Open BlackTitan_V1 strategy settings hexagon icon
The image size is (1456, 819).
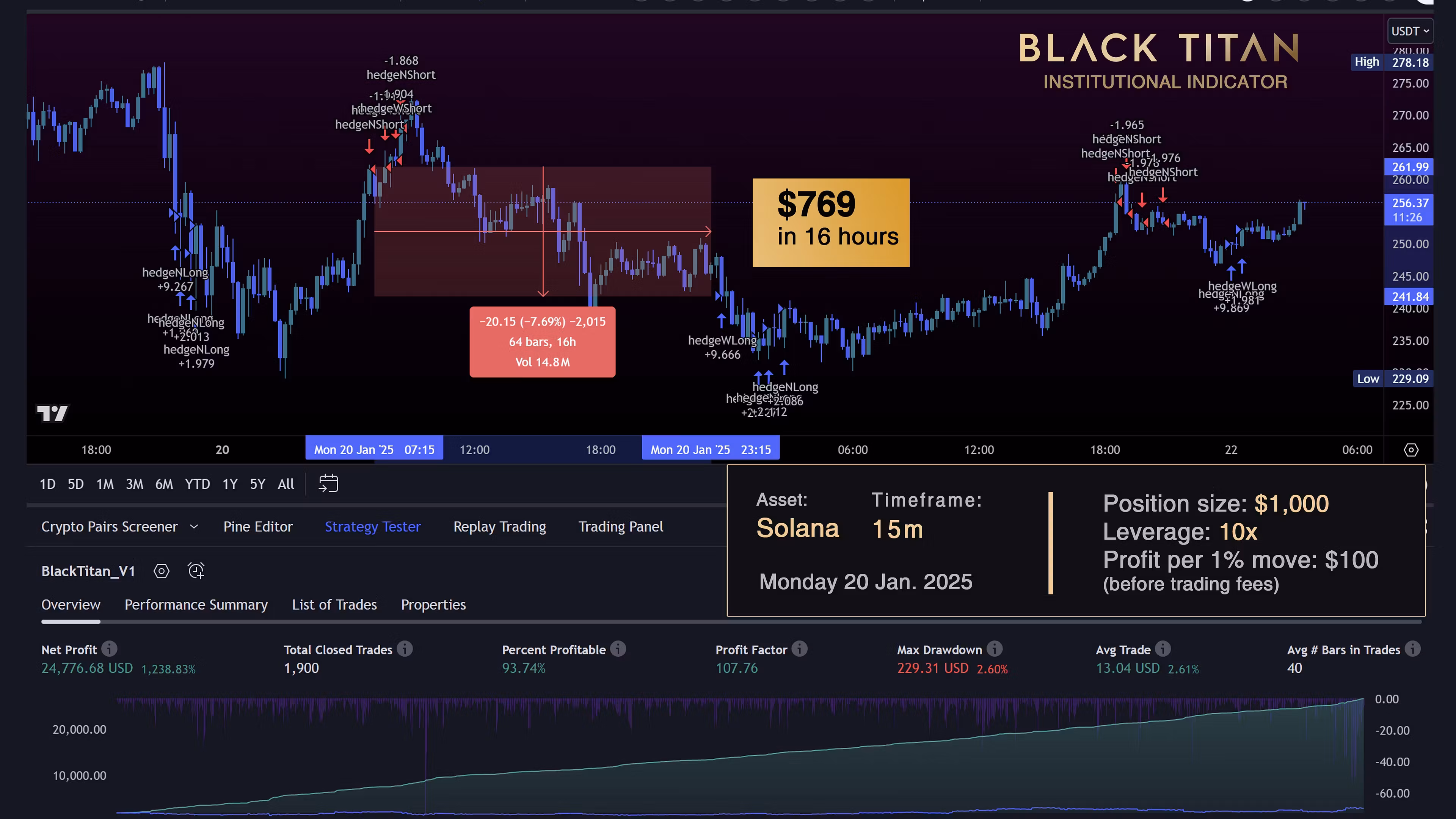(161, 571)
